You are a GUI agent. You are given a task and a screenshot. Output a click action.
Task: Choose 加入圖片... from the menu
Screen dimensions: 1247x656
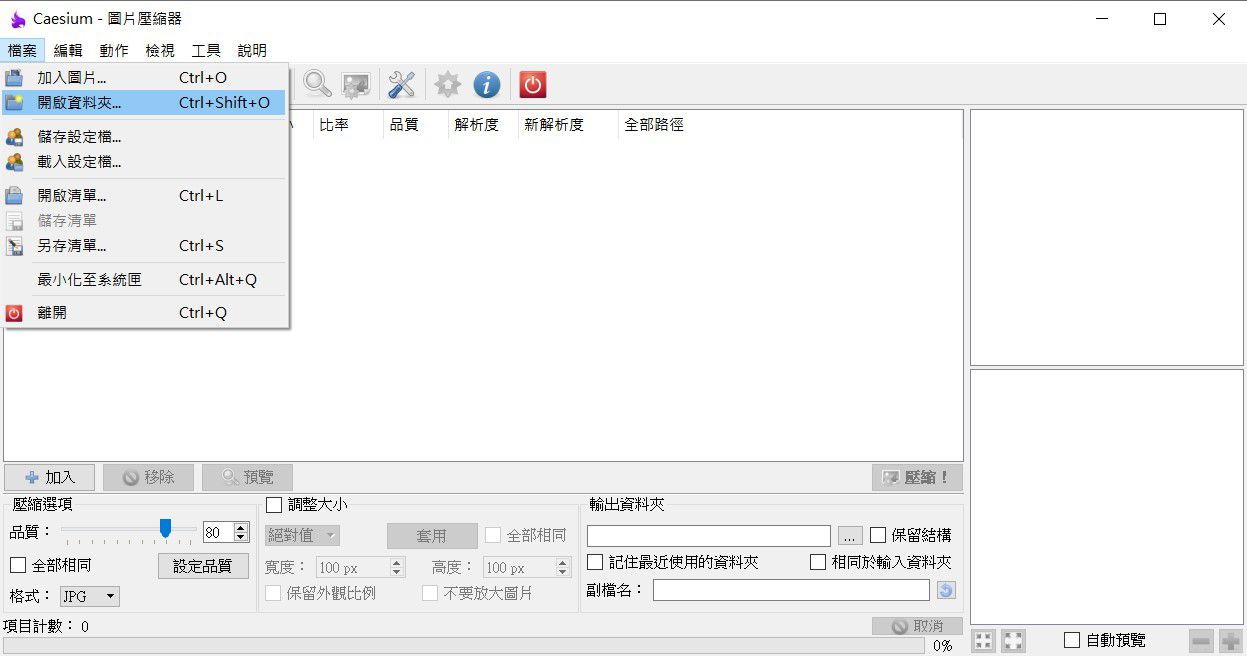point(144,77)
